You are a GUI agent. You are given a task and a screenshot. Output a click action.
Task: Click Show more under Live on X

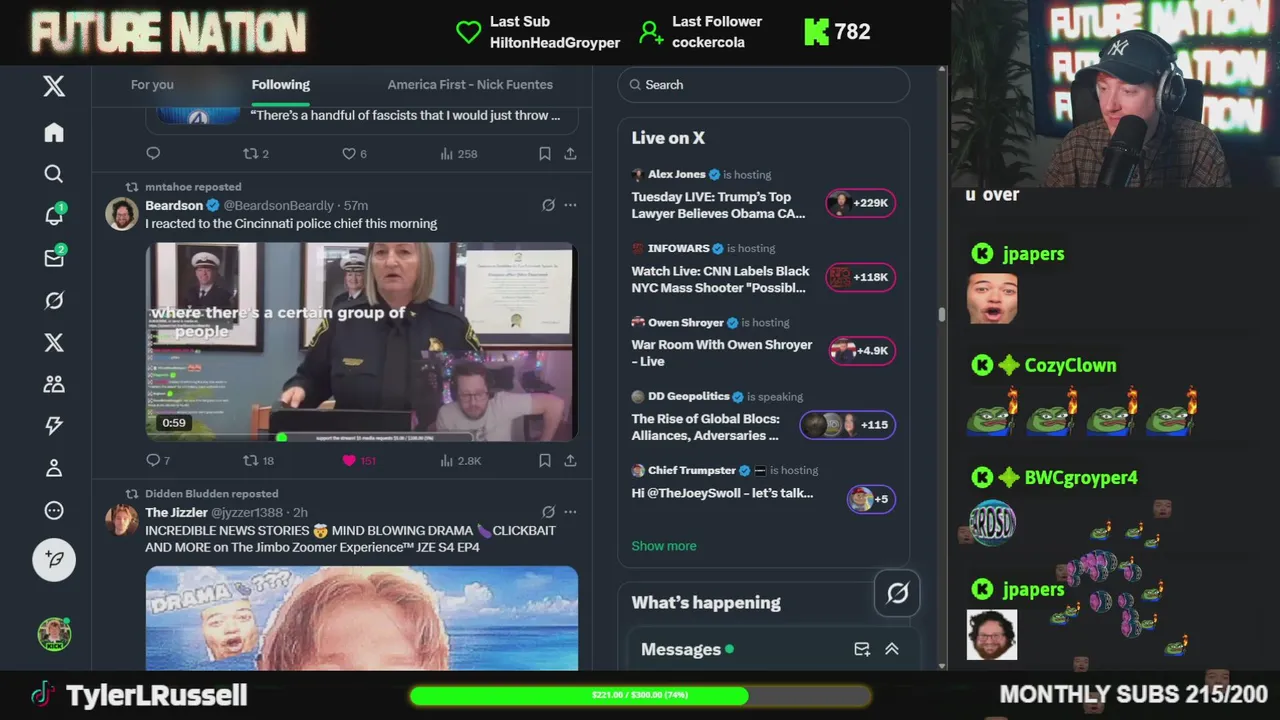click(664, 546)
